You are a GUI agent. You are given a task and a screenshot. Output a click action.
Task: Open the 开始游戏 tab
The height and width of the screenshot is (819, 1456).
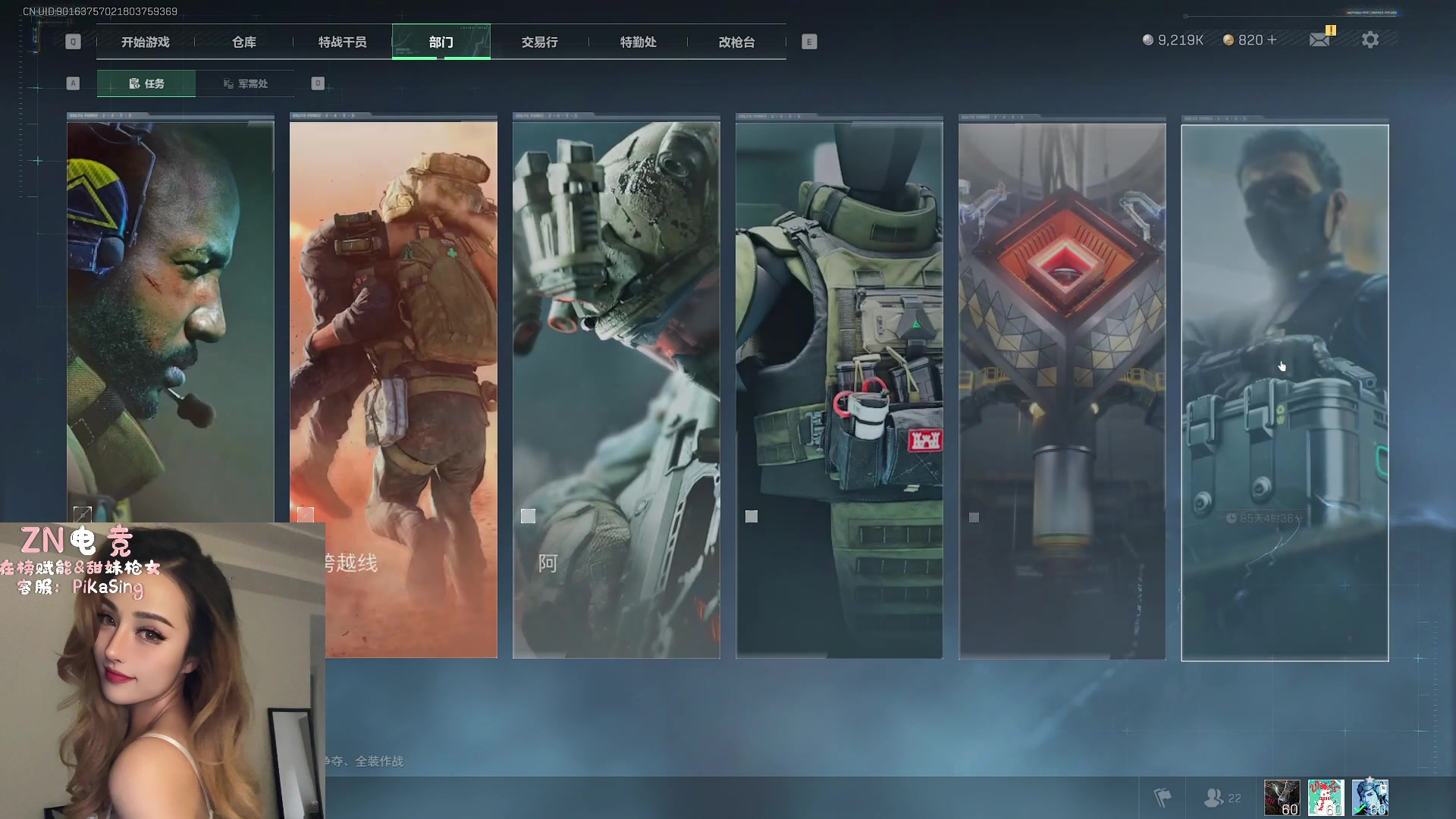click(145, 42)
